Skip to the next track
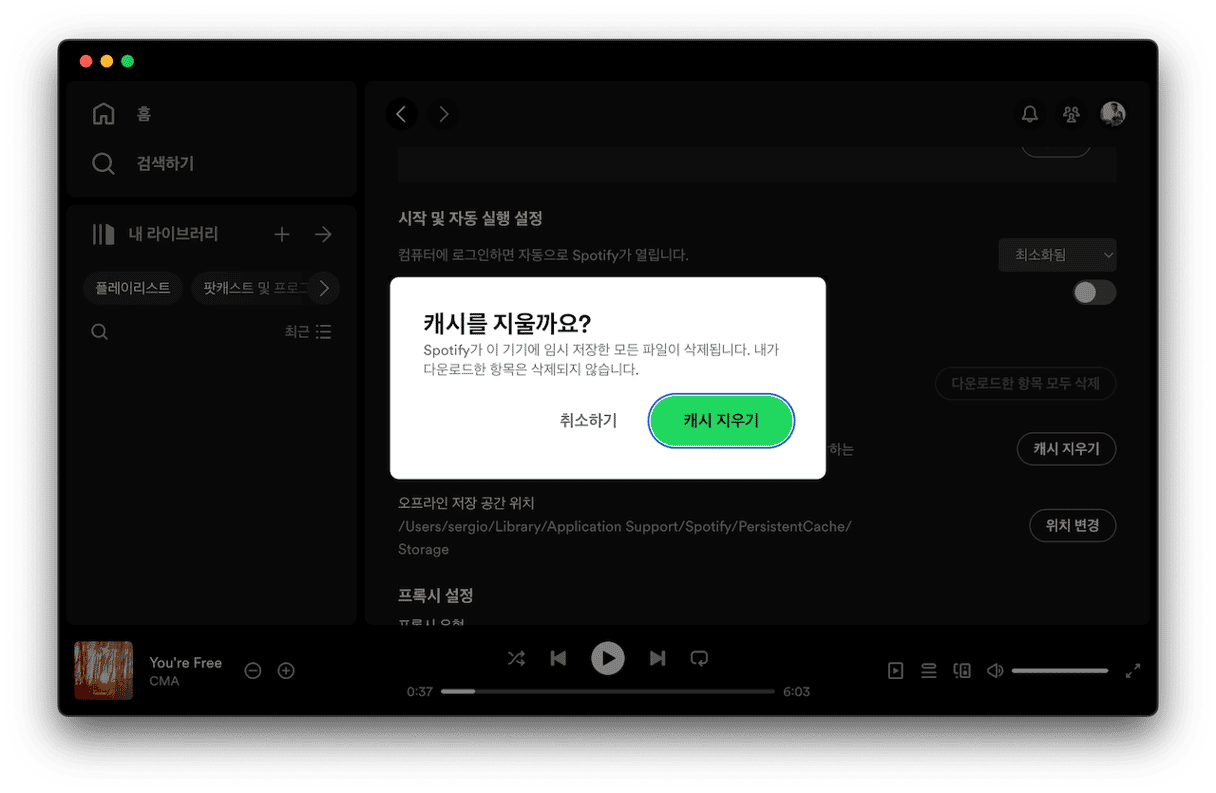1216x793 pixels. (x=657, y=658)
